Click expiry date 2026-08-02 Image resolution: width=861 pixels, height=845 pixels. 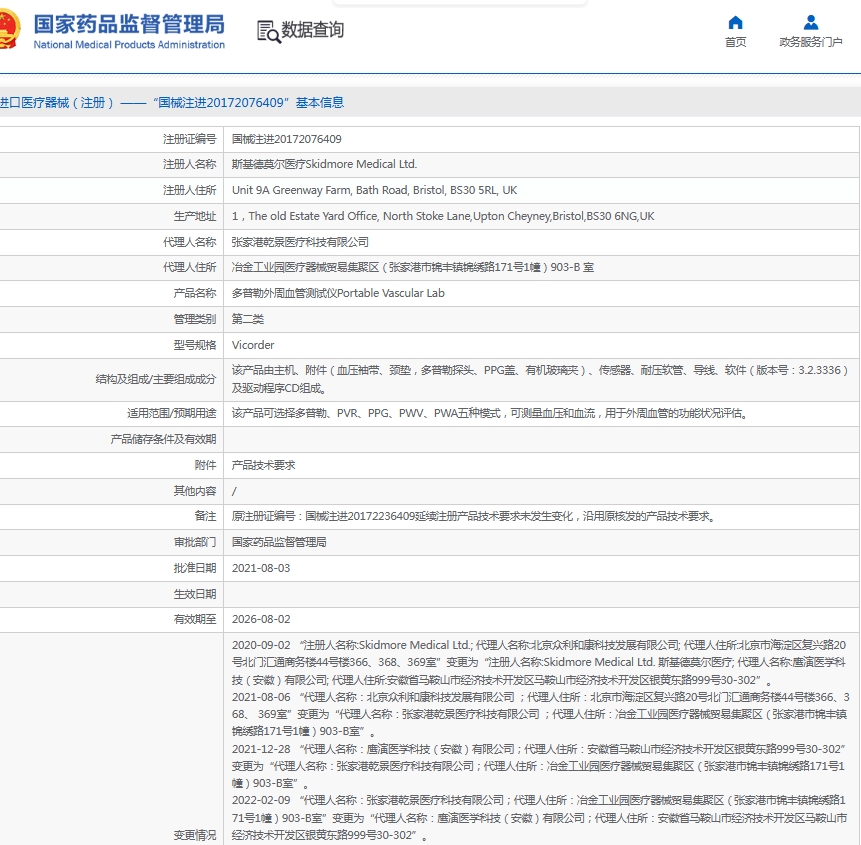coord(261,619)
